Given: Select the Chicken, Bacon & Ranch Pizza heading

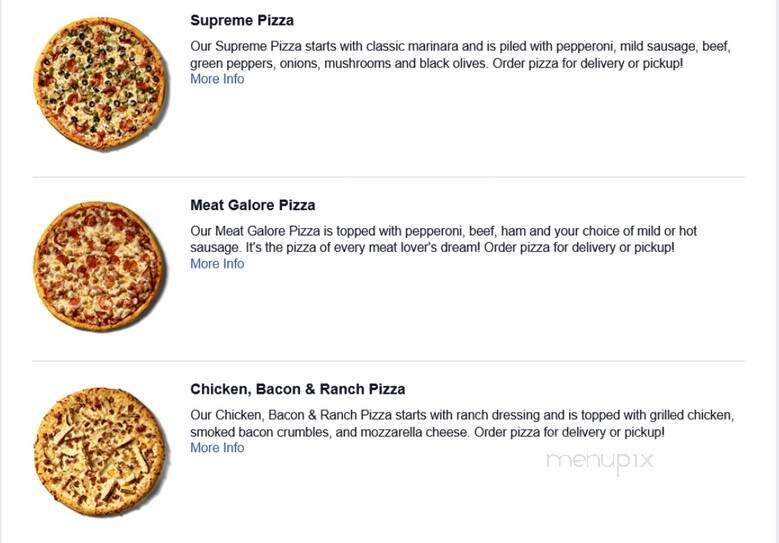Looking at the screenshot, I should tap(297, 389).
